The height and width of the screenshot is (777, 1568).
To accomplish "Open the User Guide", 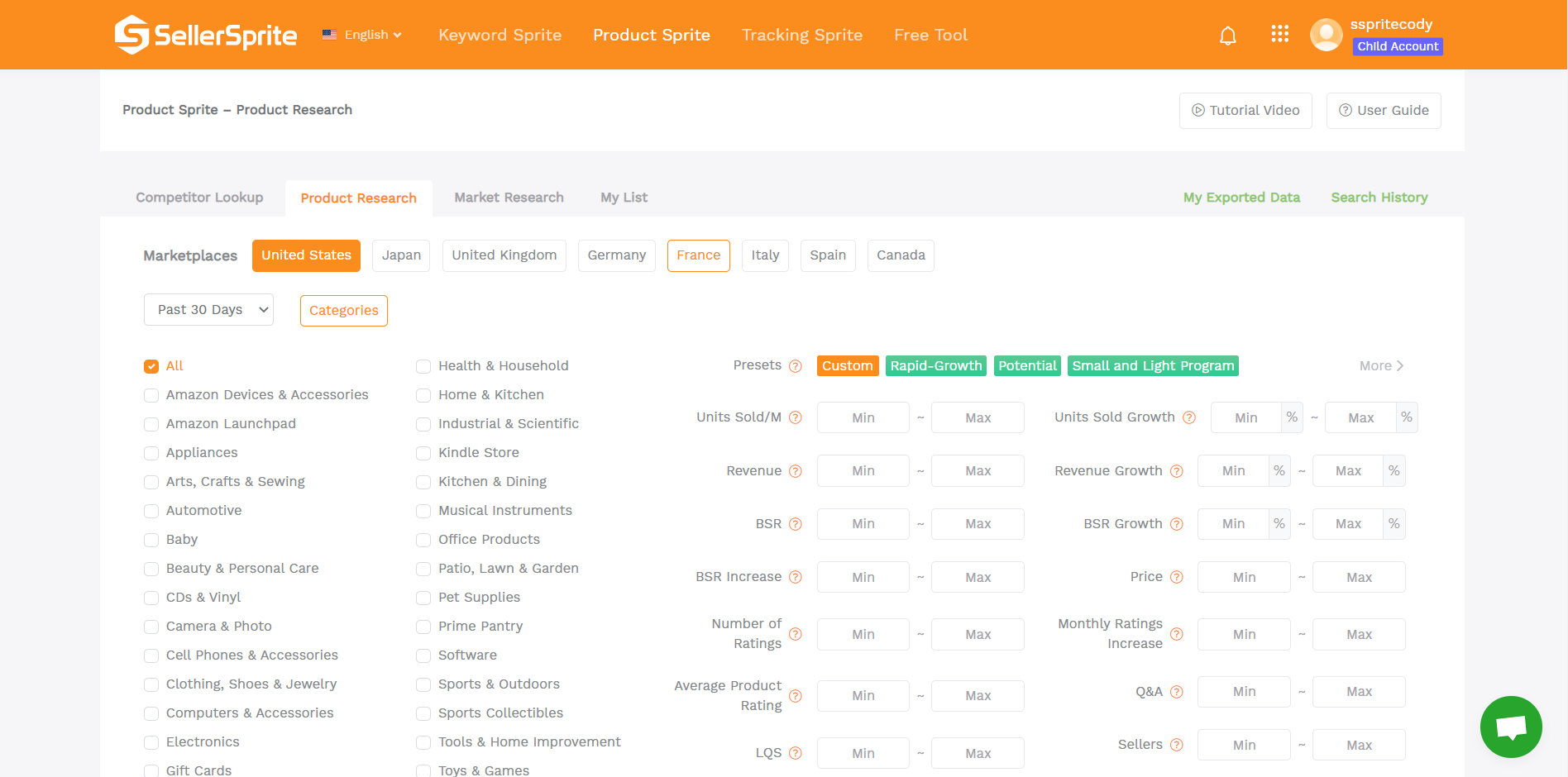I will 1384,111.
